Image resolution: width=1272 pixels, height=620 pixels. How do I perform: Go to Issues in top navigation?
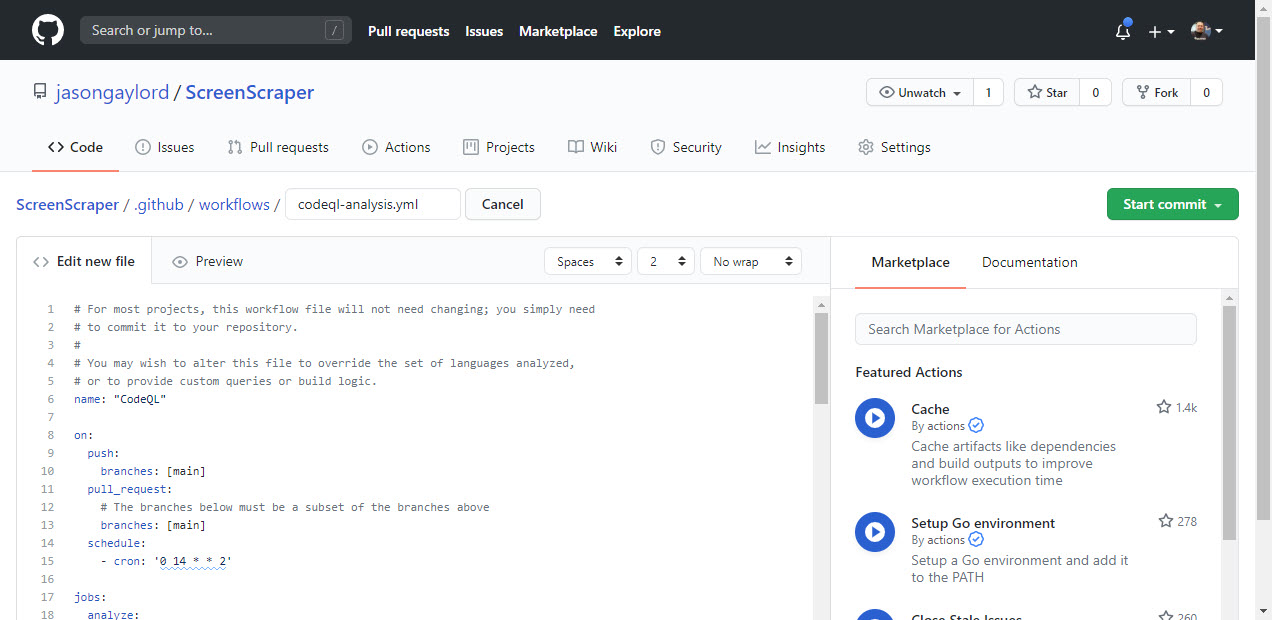(x=484, y=31)
